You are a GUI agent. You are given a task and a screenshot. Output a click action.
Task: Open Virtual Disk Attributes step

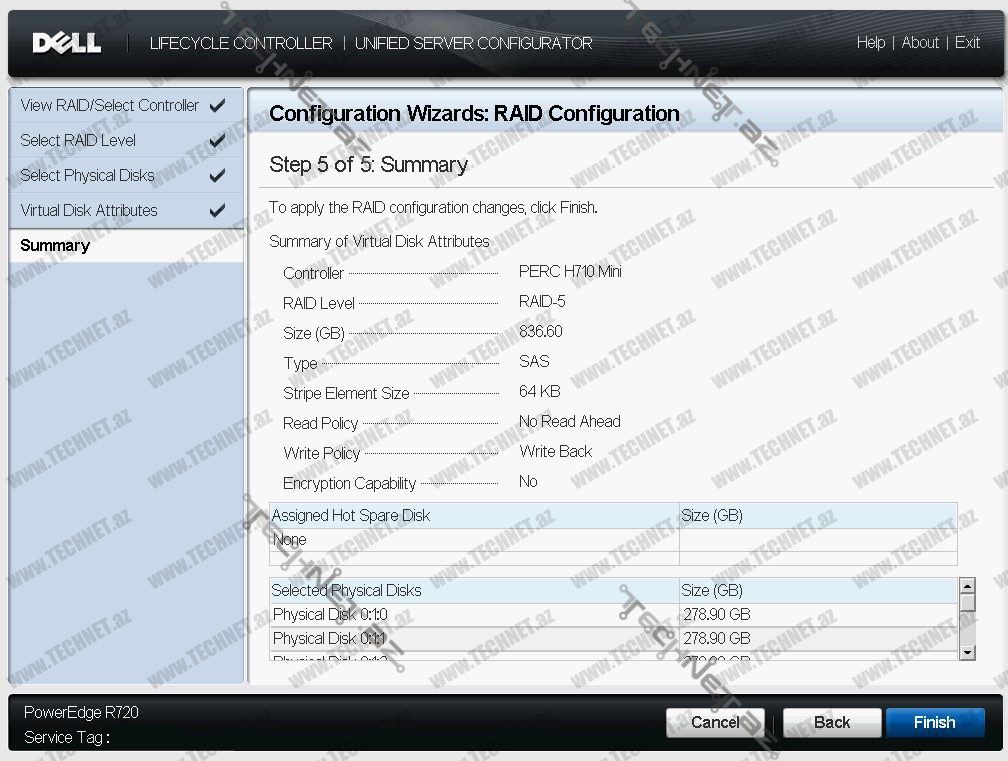[x=89, y=210]
